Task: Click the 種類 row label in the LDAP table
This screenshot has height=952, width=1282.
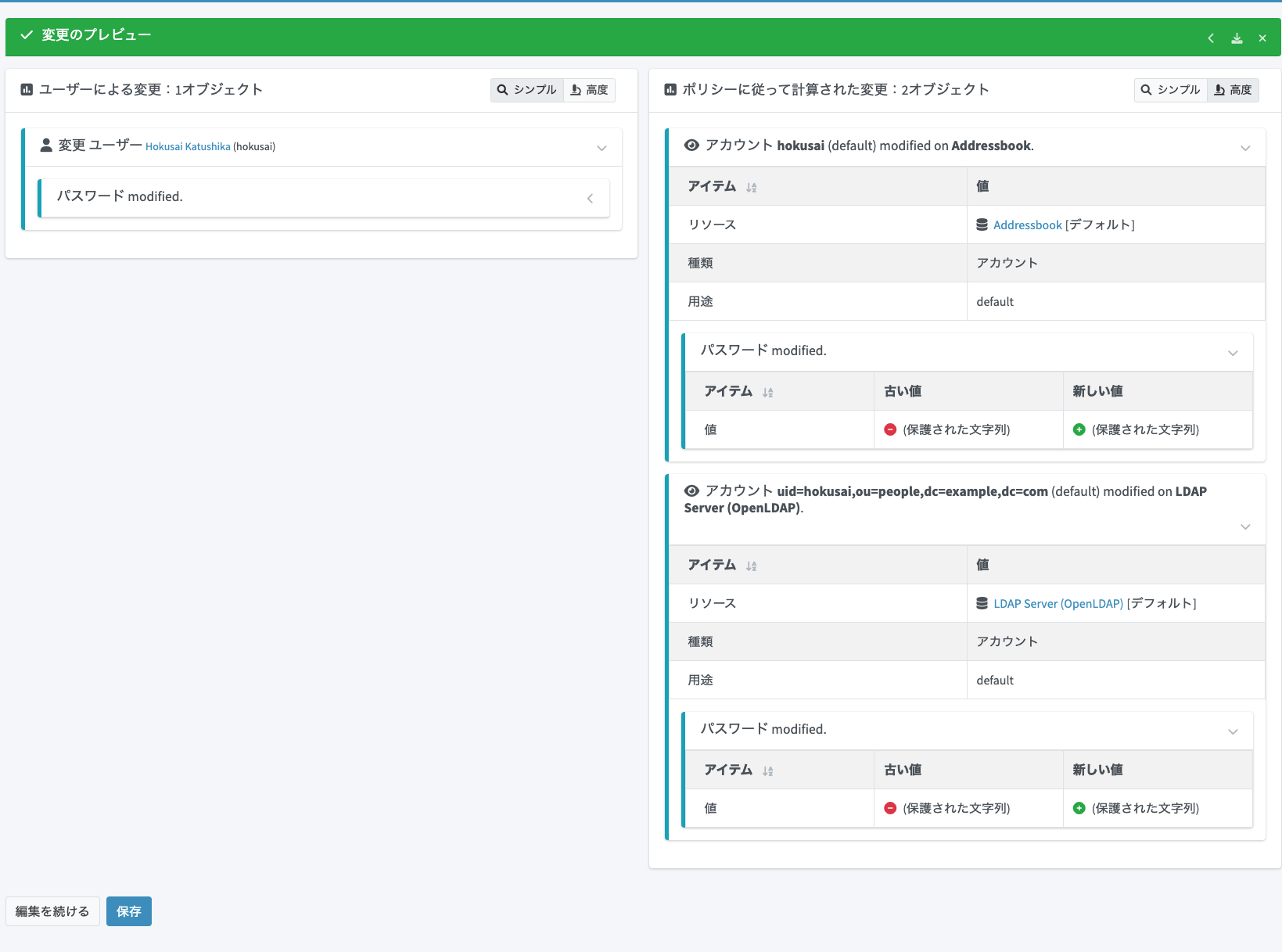Action: point(700,641)
